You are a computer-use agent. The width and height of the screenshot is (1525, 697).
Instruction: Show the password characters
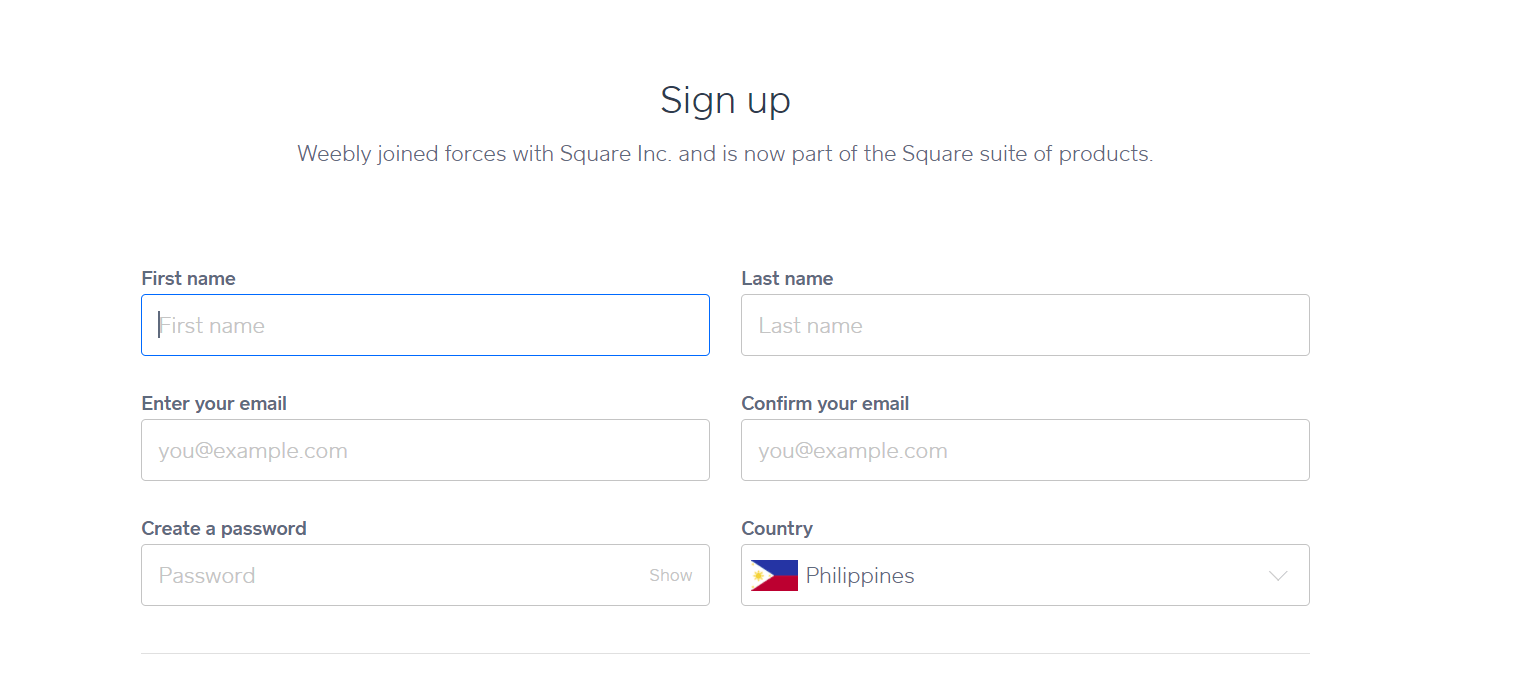coord(670,575)
